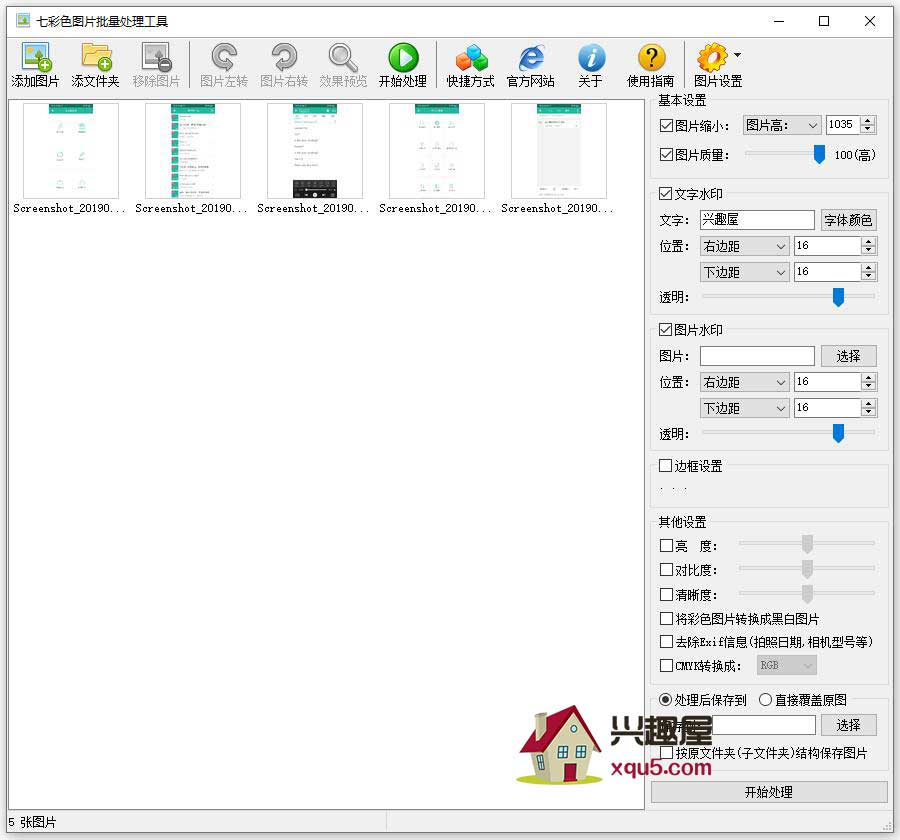Click the 文字 watermark text input field
The width and height of the screenshot is (900, 840).
point(757,220)
